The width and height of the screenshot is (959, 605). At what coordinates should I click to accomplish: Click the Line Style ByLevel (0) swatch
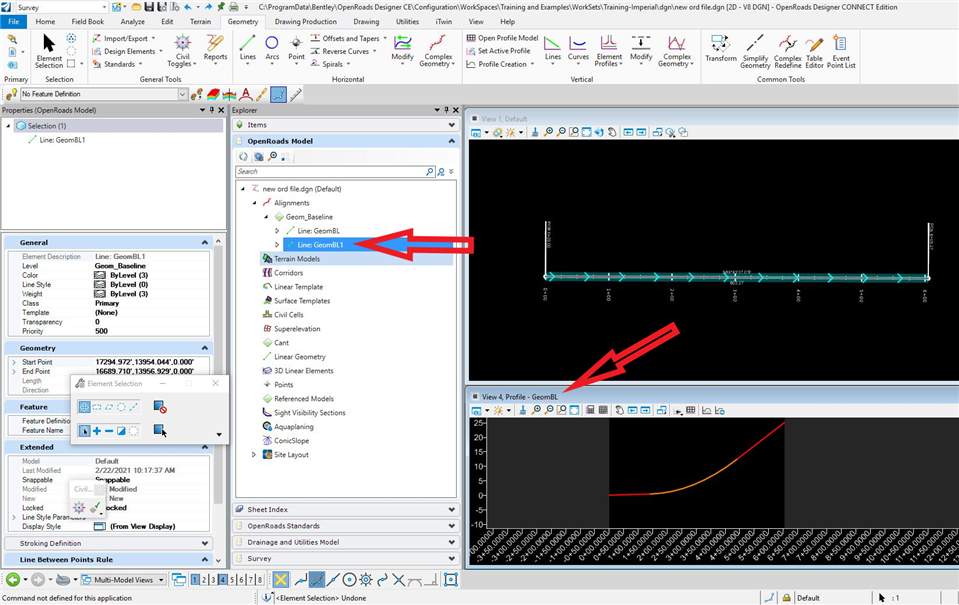pyautogui.click(x=100, y=284)
